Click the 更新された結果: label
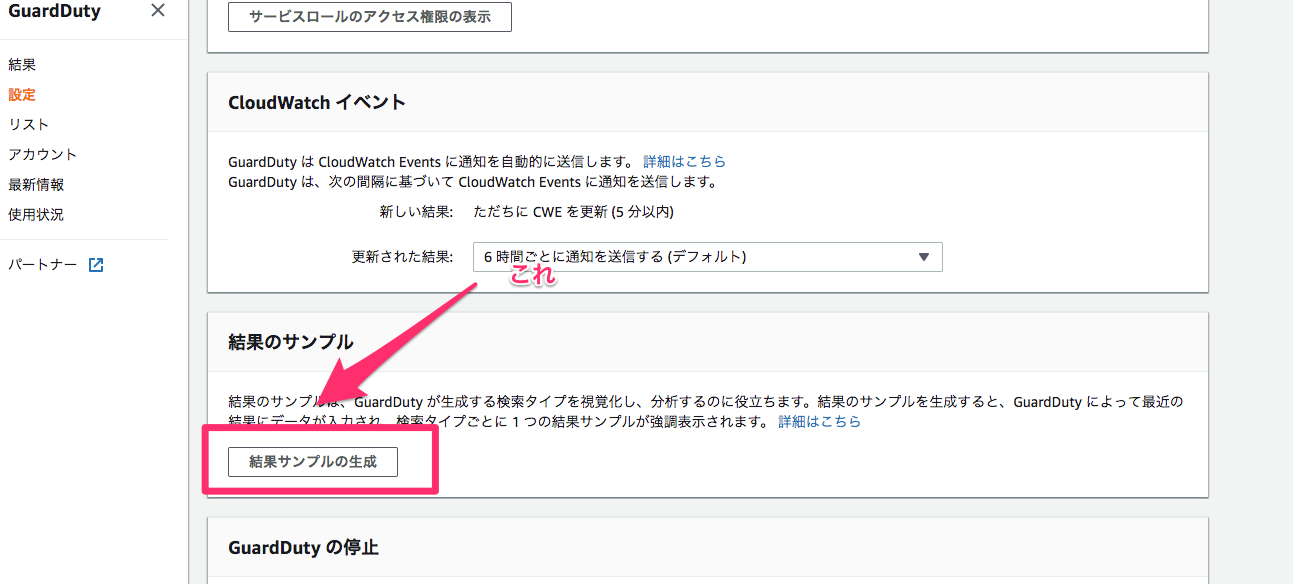The height and width of the screenshot is (584, 1293). click(x=404, y=257)
